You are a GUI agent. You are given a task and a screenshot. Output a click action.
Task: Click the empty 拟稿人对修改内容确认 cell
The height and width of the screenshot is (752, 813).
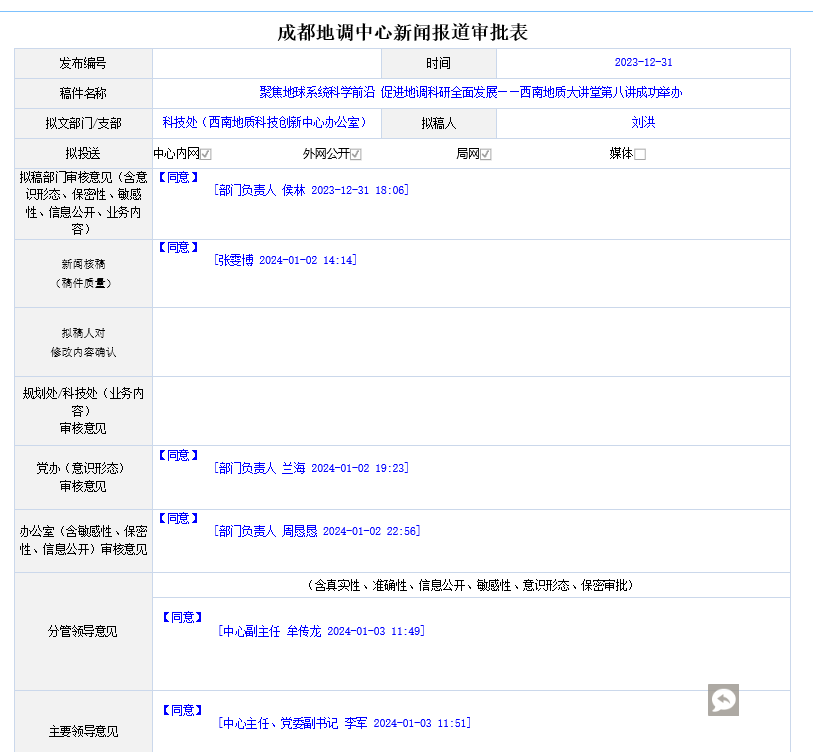pos(470,342)
